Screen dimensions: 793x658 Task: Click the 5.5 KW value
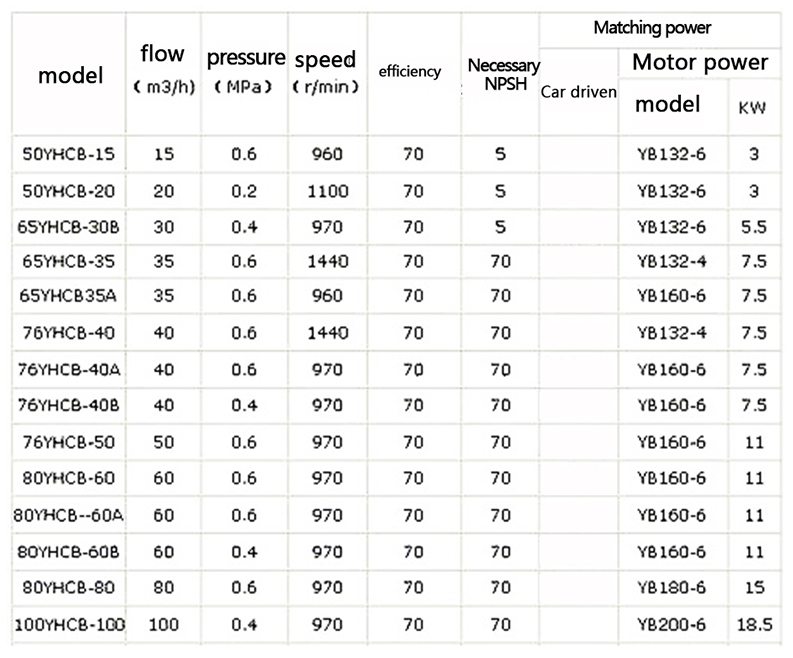click(x=754, y=226)
